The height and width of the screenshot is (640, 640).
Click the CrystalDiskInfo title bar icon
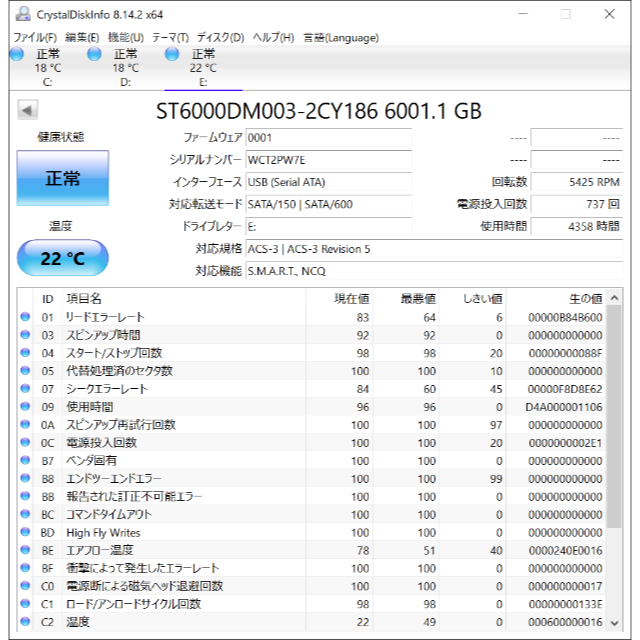coord(23,14)
